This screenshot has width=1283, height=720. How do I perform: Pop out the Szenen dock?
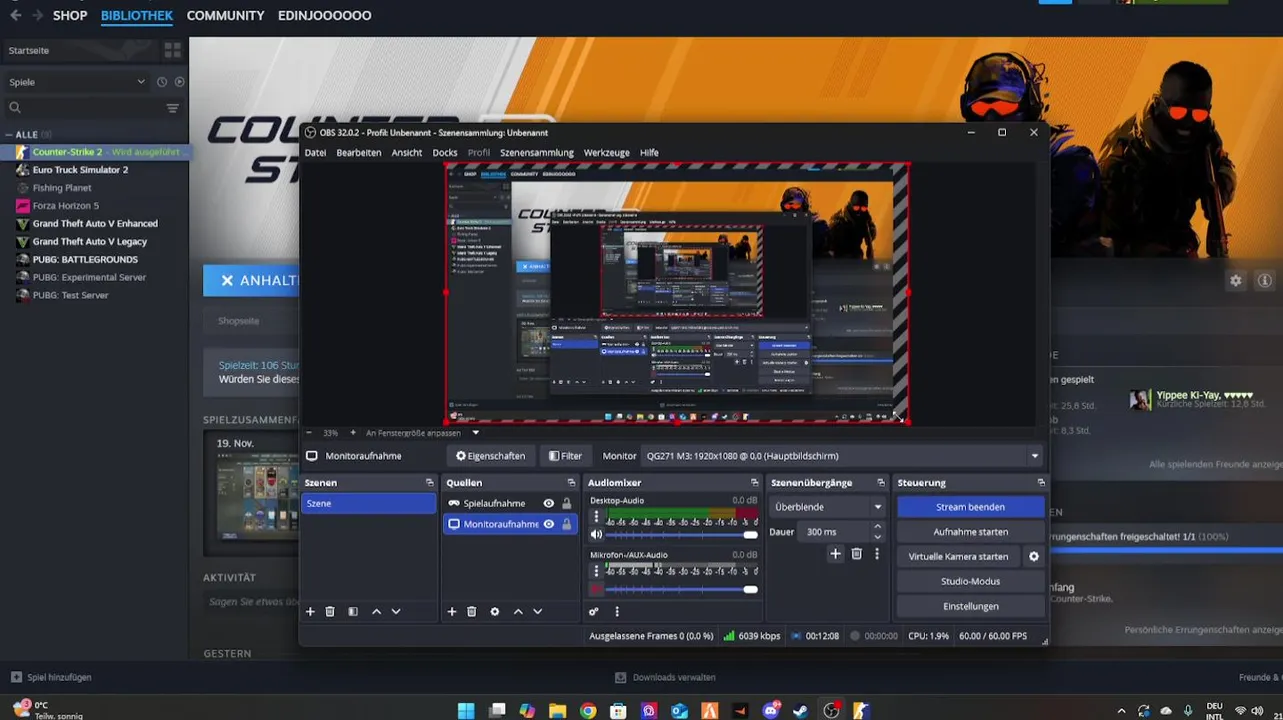[x=430, y=483]
